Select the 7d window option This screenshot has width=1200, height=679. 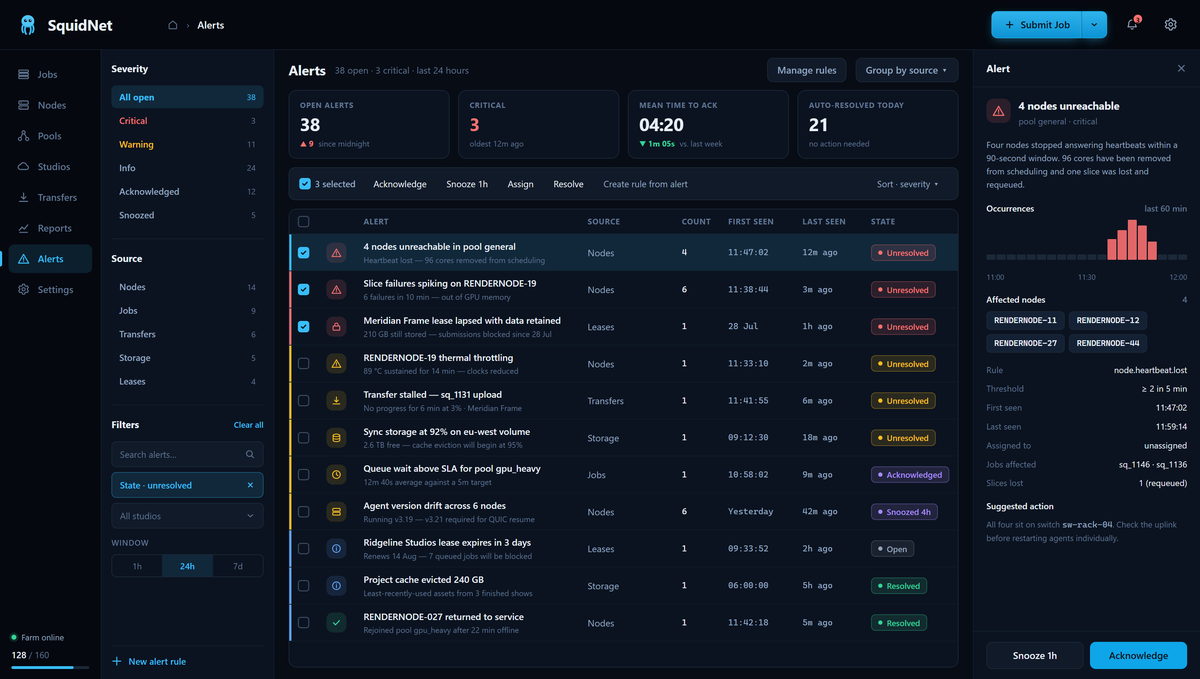point(237,566)
